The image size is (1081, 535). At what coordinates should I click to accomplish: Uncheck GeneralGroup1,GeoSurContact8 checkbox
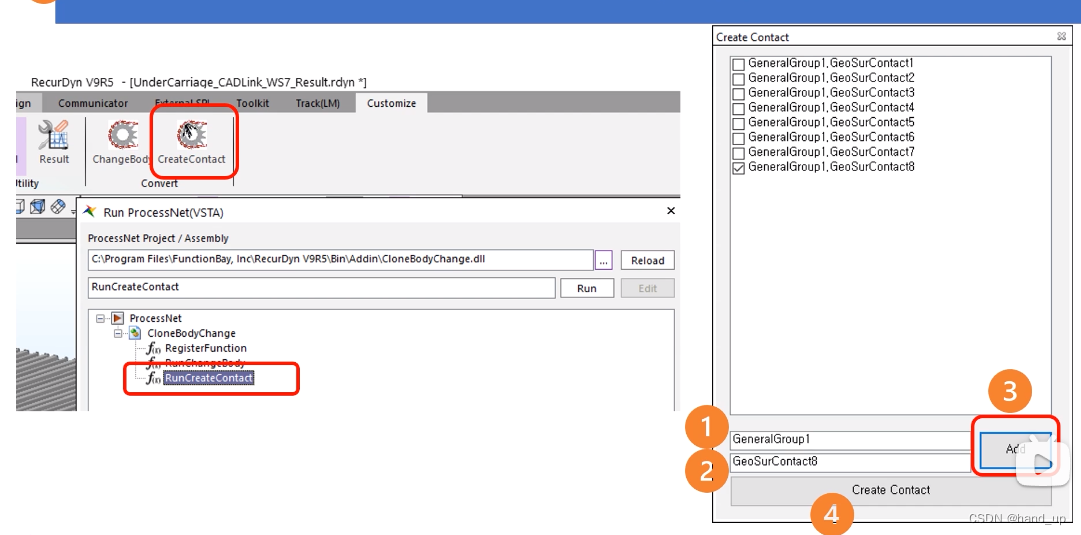pyautogui.click(x=738, y=168)
